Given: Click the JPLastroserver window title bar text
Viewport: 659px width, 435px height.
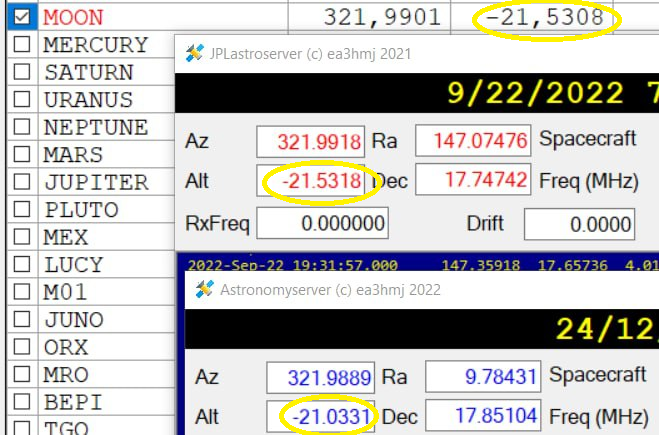Looking at the screenshot, I should point(311,54).
